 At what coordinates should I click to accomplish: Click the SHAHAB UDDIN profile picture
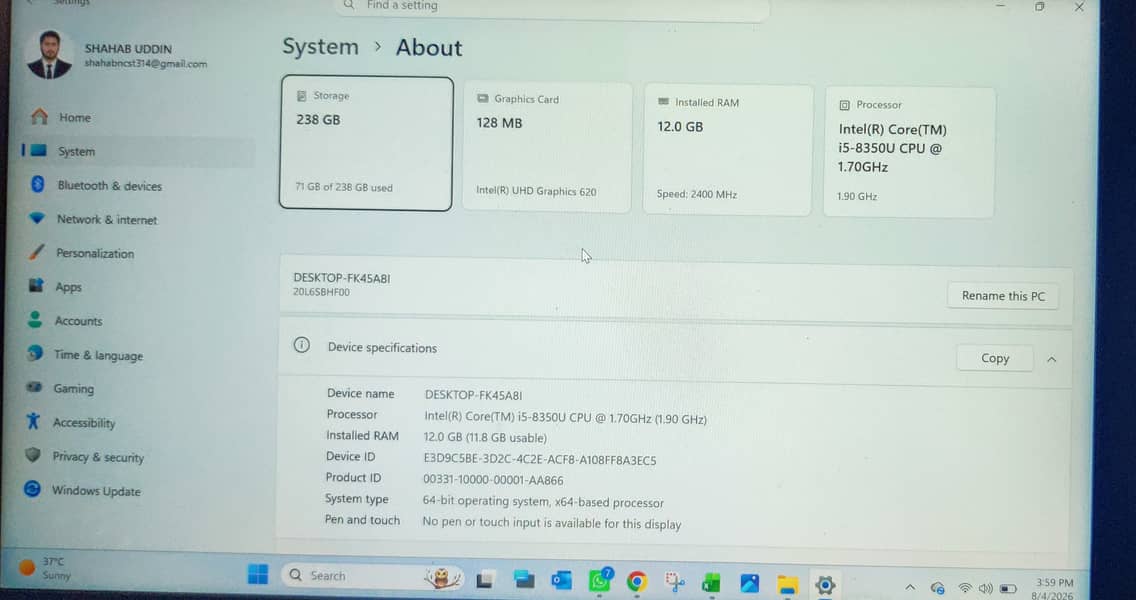[x=49, y=55]
